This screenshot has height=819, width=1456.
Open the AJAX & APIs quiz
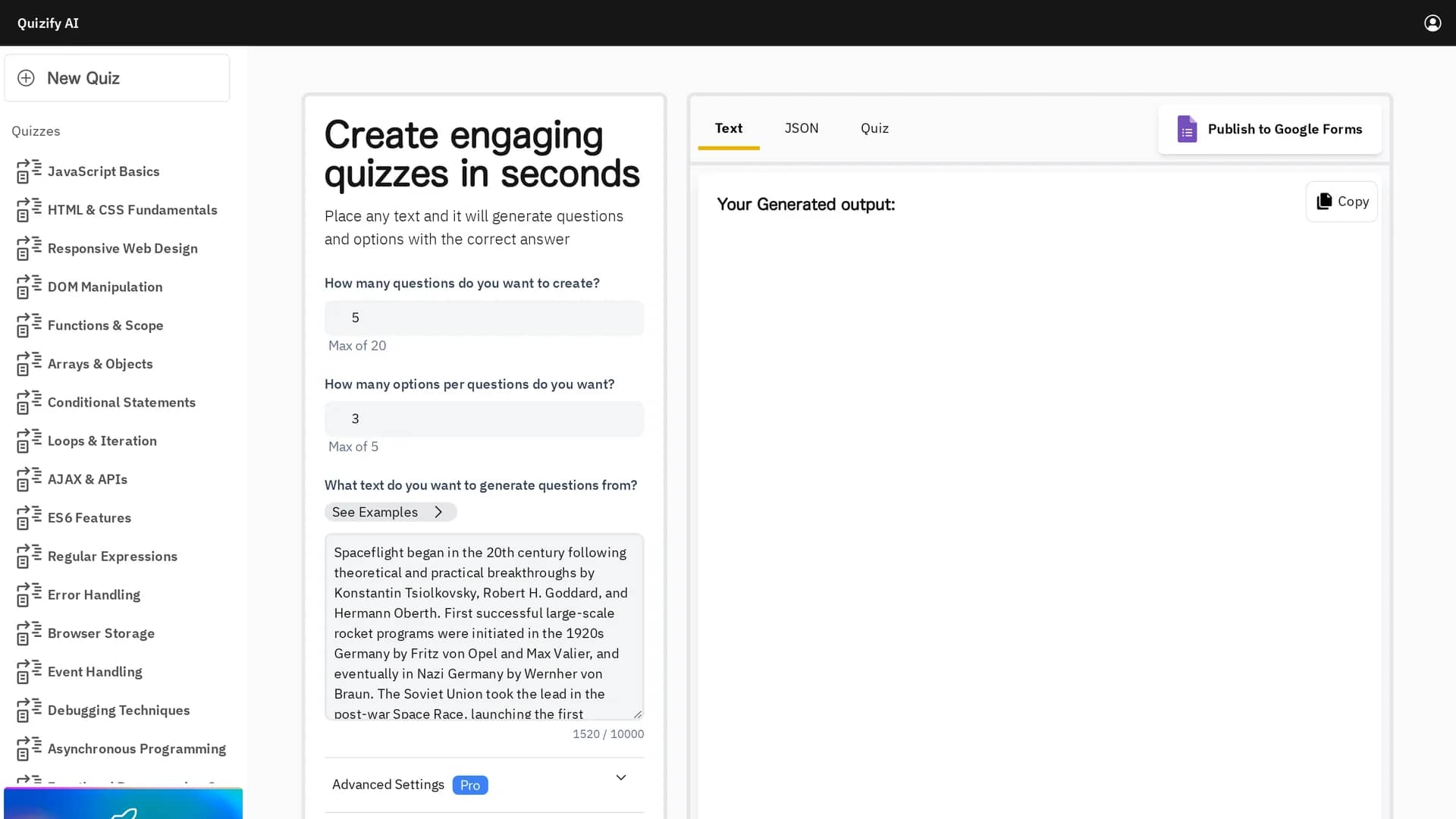(88, 479)
